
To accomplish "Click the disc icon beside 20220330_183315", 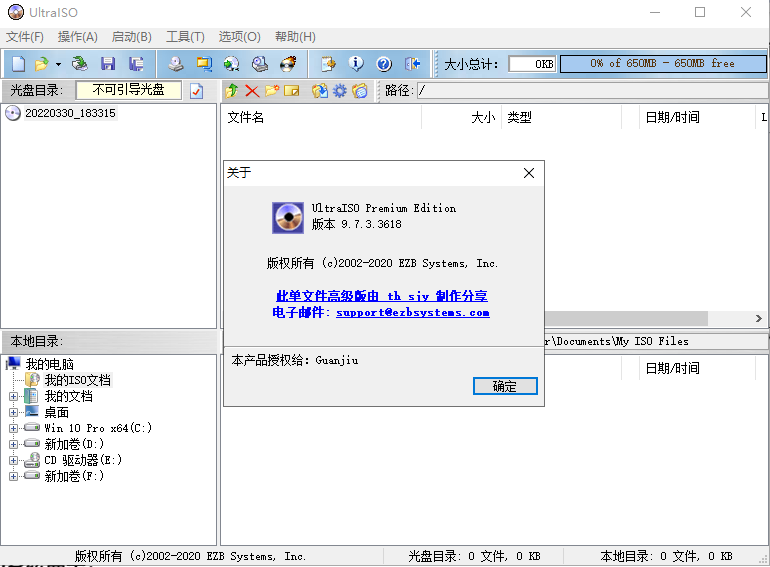I will coord(13,113).
